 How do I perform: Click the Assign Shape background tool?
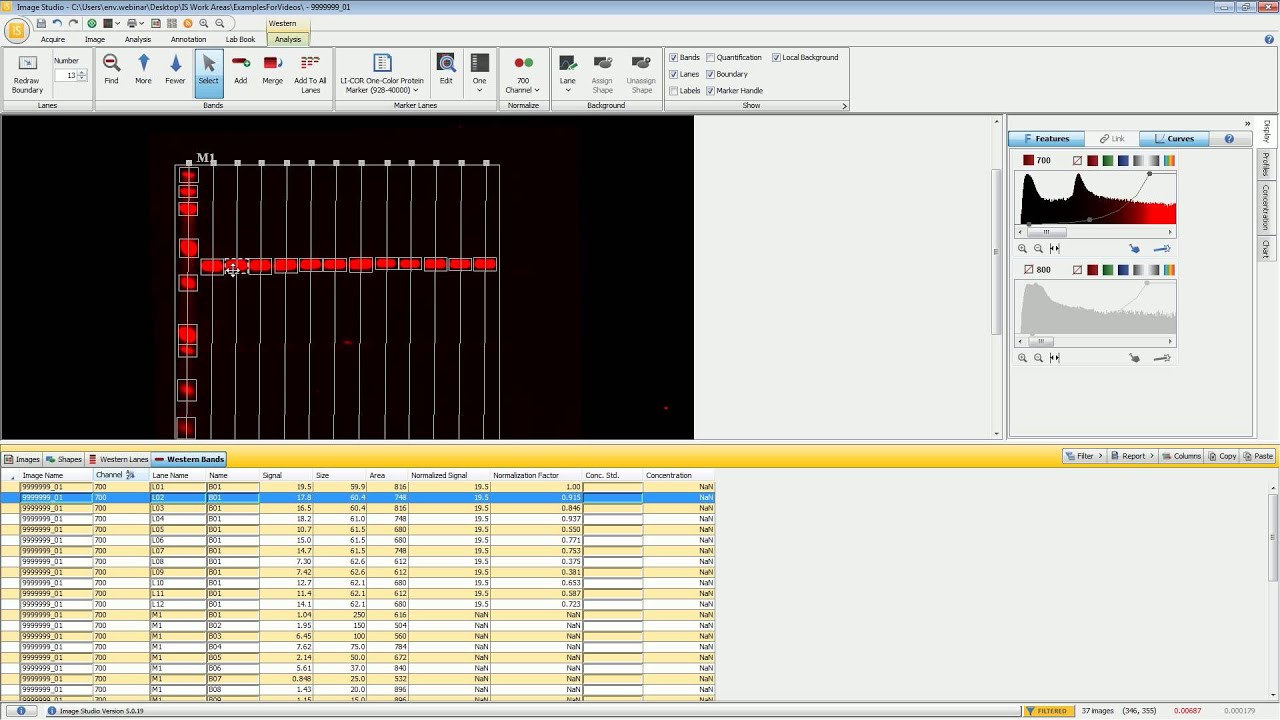tap(602, 74)
